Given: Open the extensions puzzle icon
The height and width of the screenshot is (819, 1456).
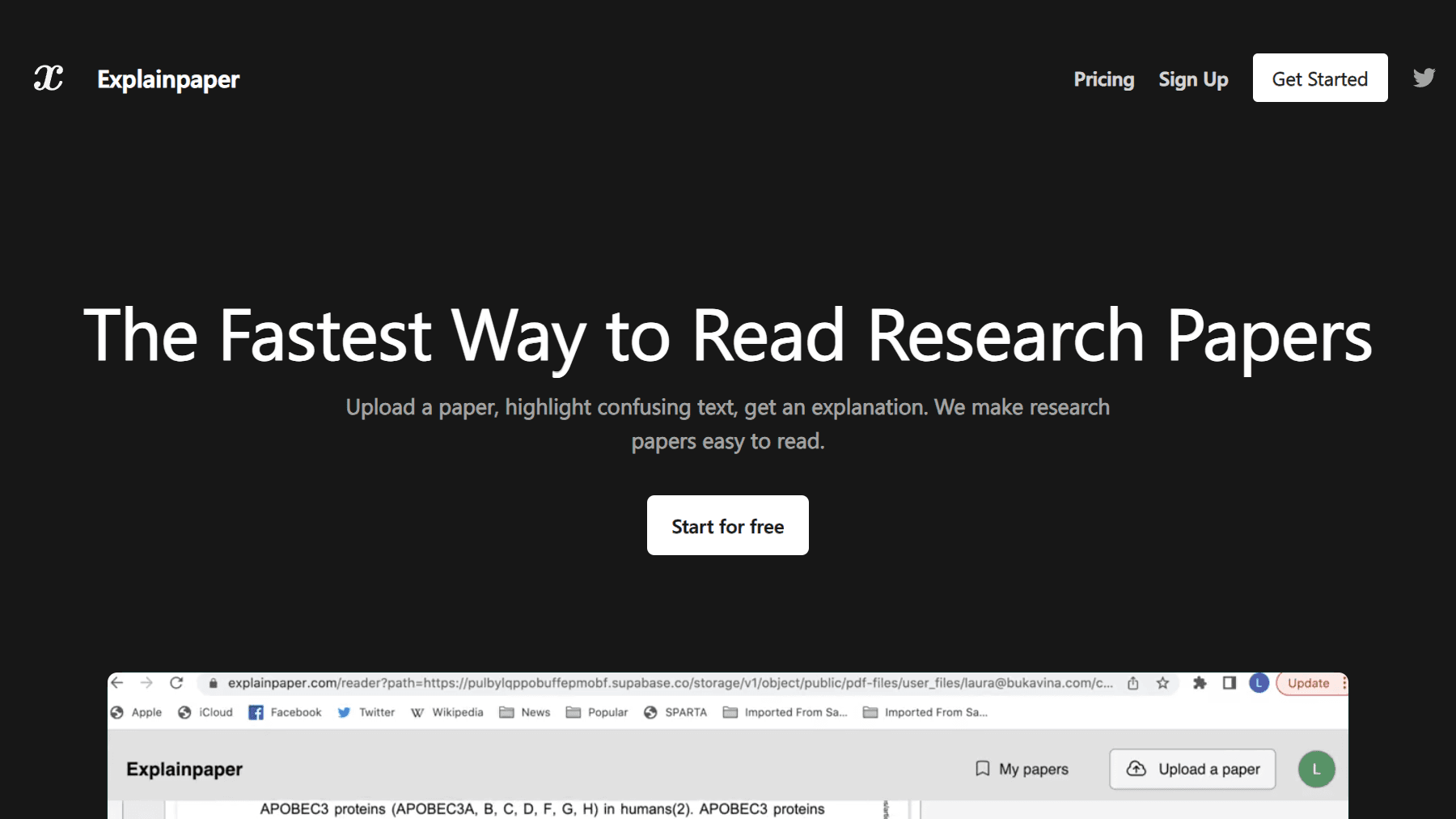Looking at the screenshot, I should 1200,683.
